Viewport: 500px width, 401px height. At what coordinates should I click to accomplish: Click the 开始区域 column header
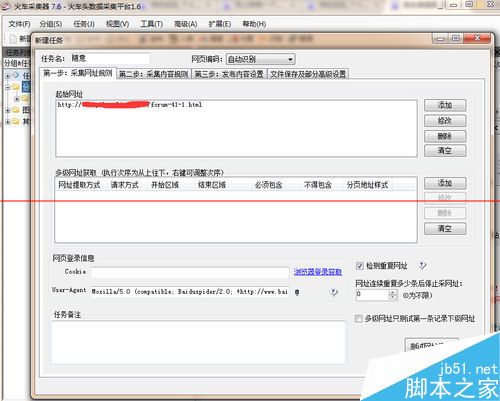pos(165,185)
